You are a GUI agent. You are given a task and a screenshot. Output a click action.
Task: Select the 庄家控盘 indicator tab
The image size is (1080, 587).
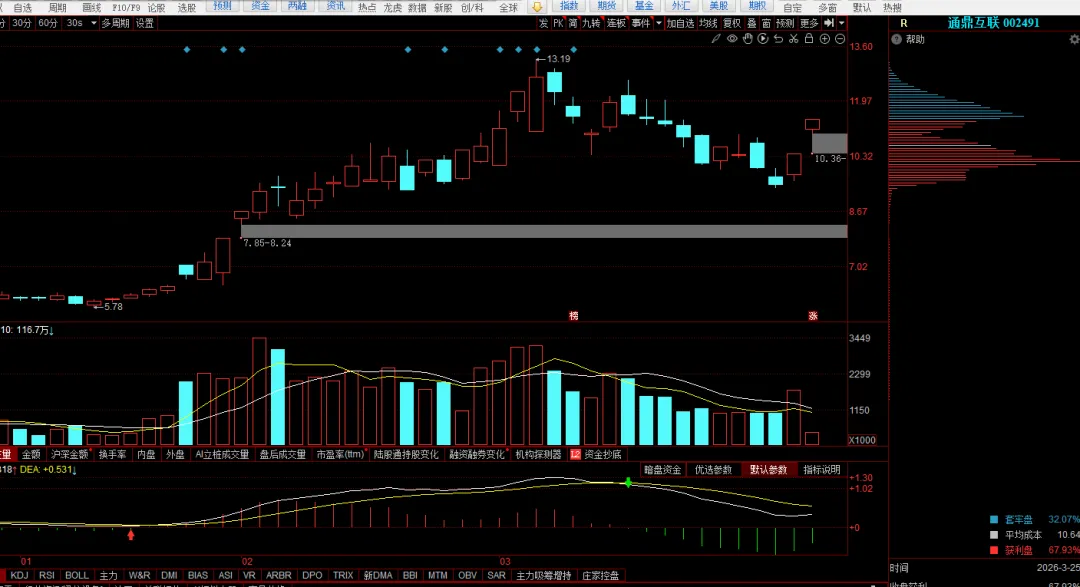pos(601,575)
